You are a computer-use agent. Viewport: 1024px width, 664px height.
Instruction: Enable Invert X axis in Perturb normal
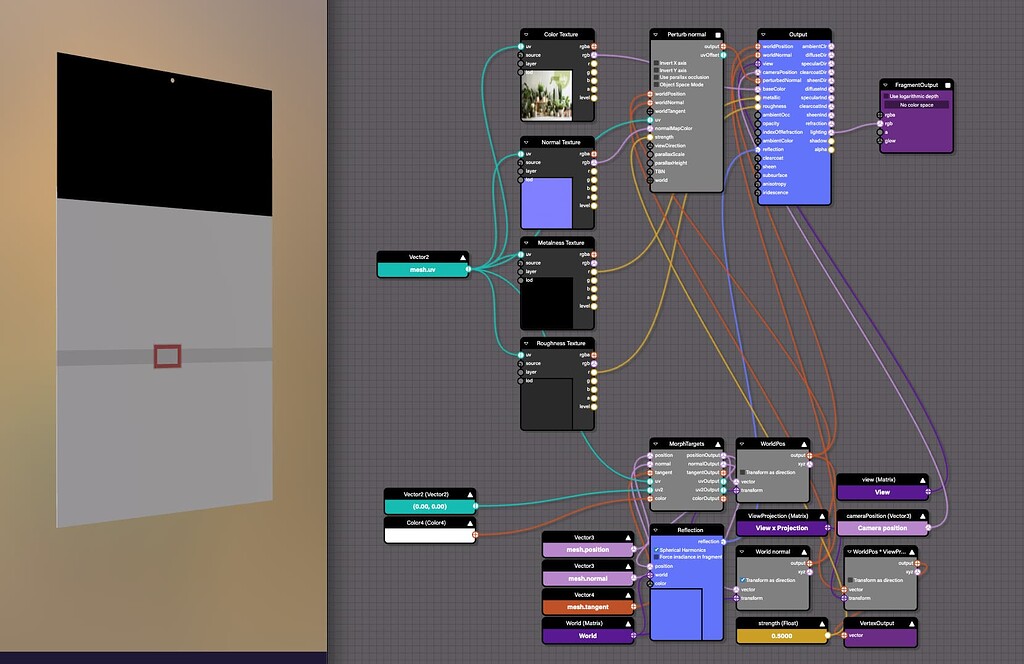[656, 62]
